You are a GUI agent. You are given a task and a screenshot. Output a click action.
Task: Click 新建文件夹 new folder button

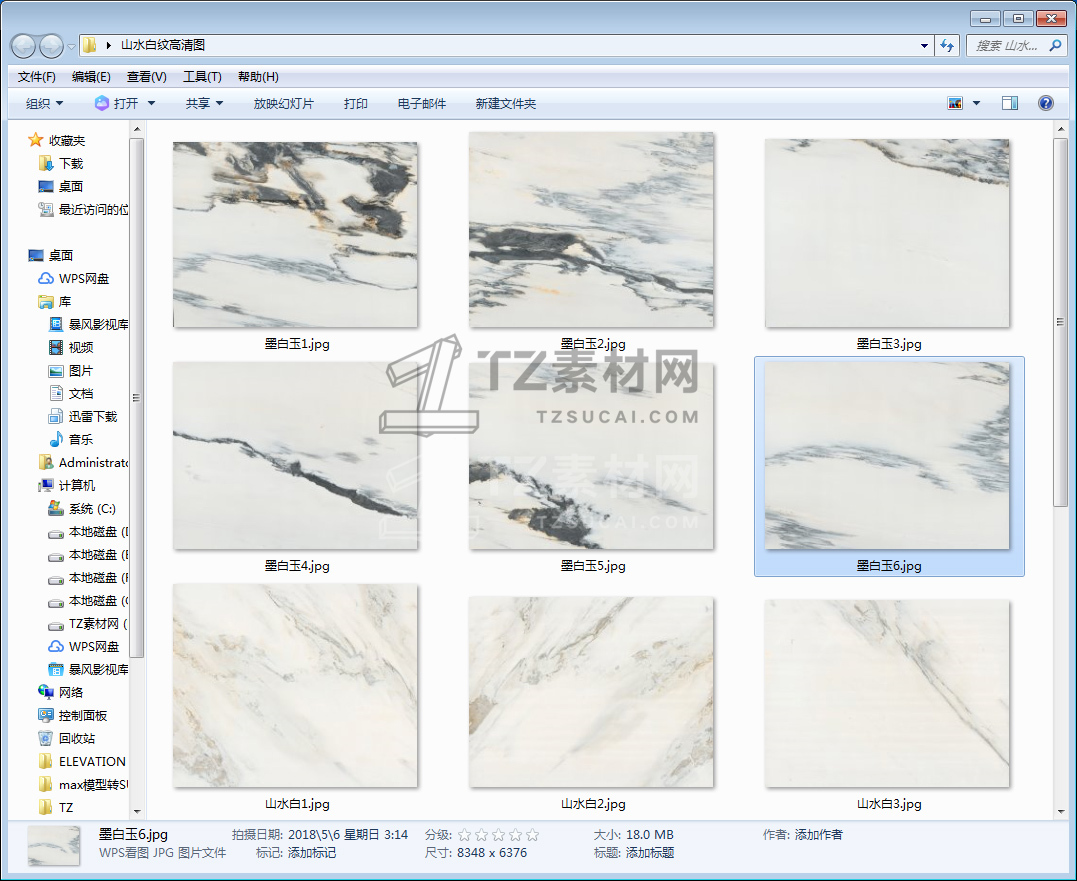(x=506, y=104)
